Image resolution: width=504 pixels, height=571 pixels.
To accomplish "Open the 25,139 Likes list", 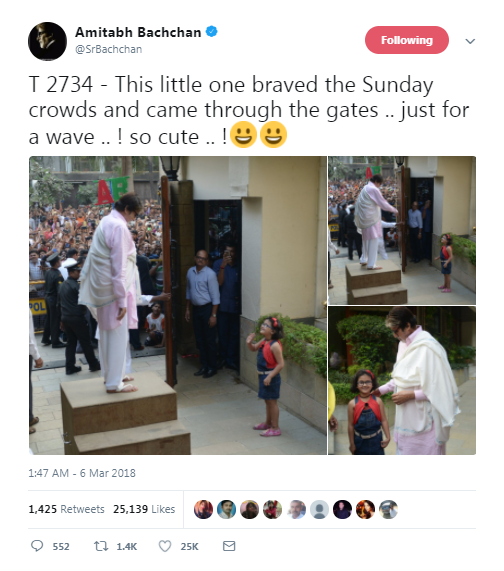I will (x=144, y=509).
